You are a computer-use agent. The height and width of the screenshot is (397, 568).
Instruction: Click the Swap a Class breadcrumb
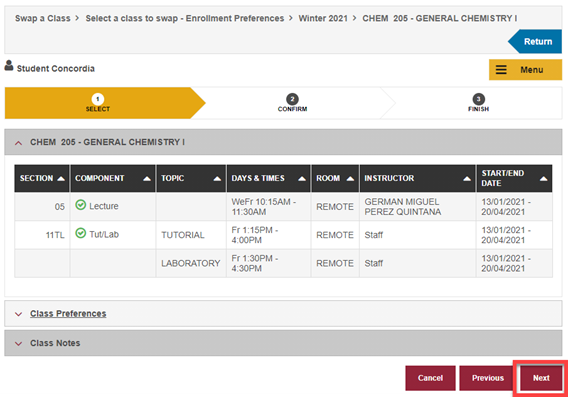coord(43,18)
